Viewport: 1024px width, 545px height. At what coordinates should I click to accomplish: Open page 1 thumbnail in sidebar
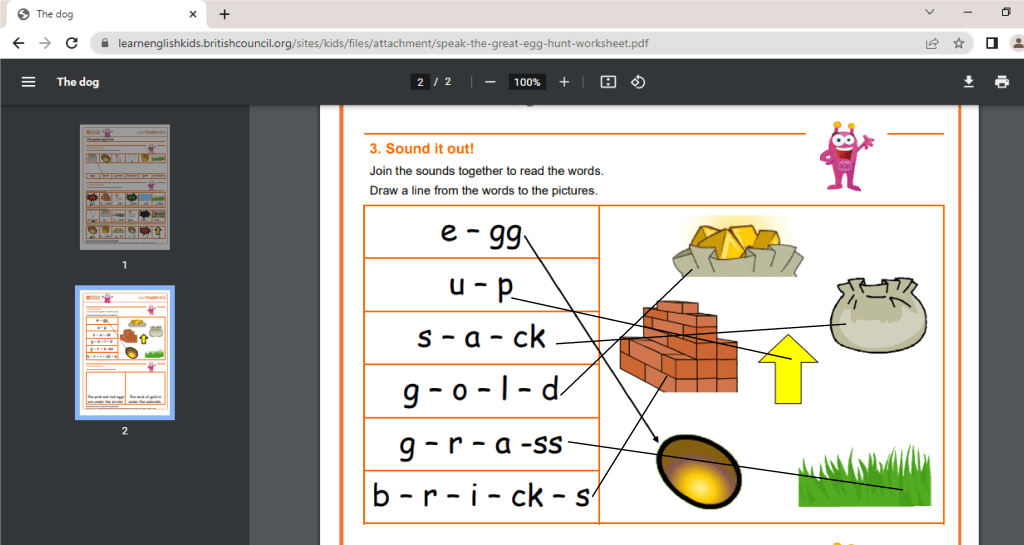pyautogui.click(x=124, y=187)
